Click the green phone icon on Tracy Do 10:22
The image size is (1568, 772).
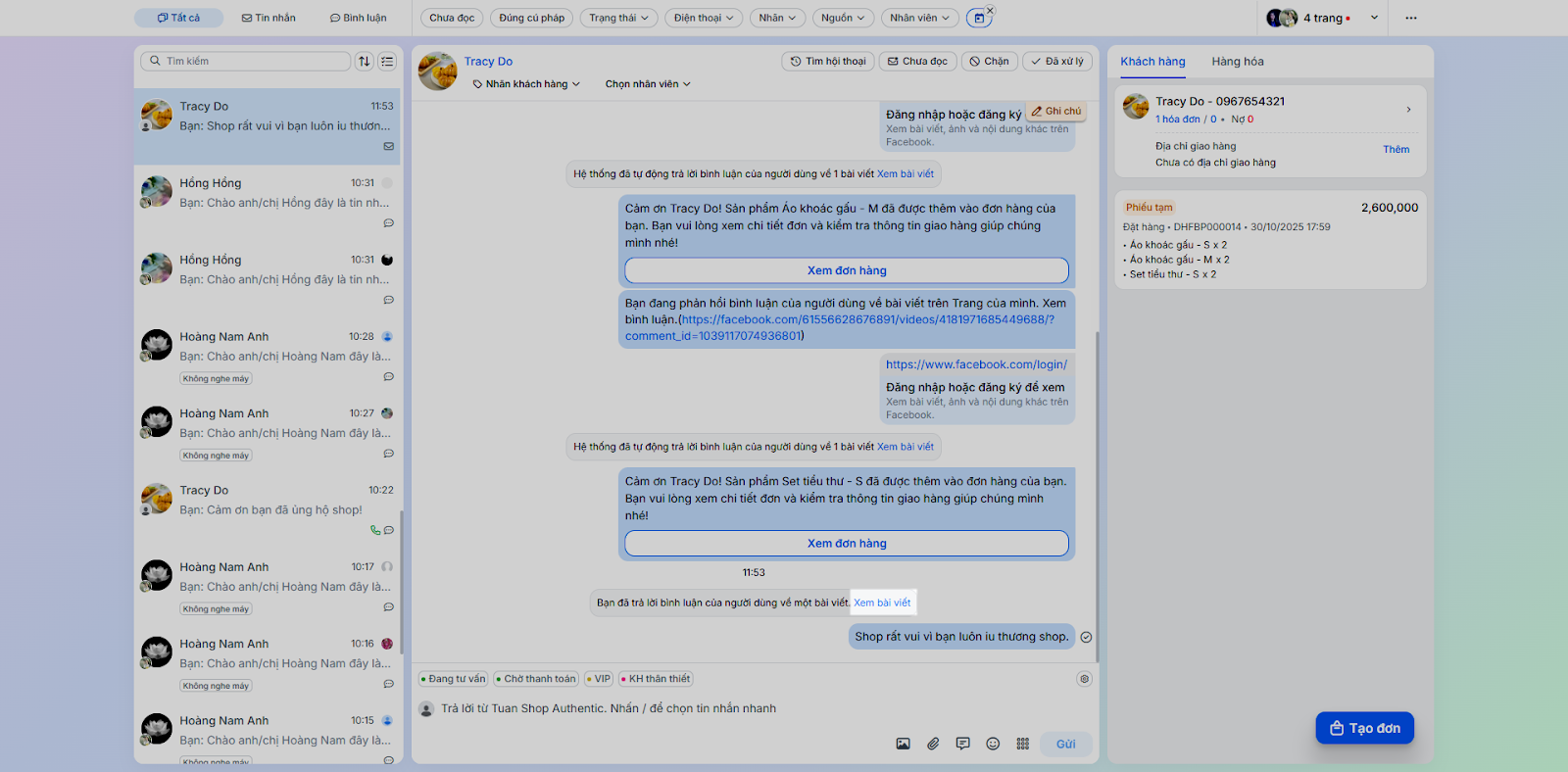[375, 530]
